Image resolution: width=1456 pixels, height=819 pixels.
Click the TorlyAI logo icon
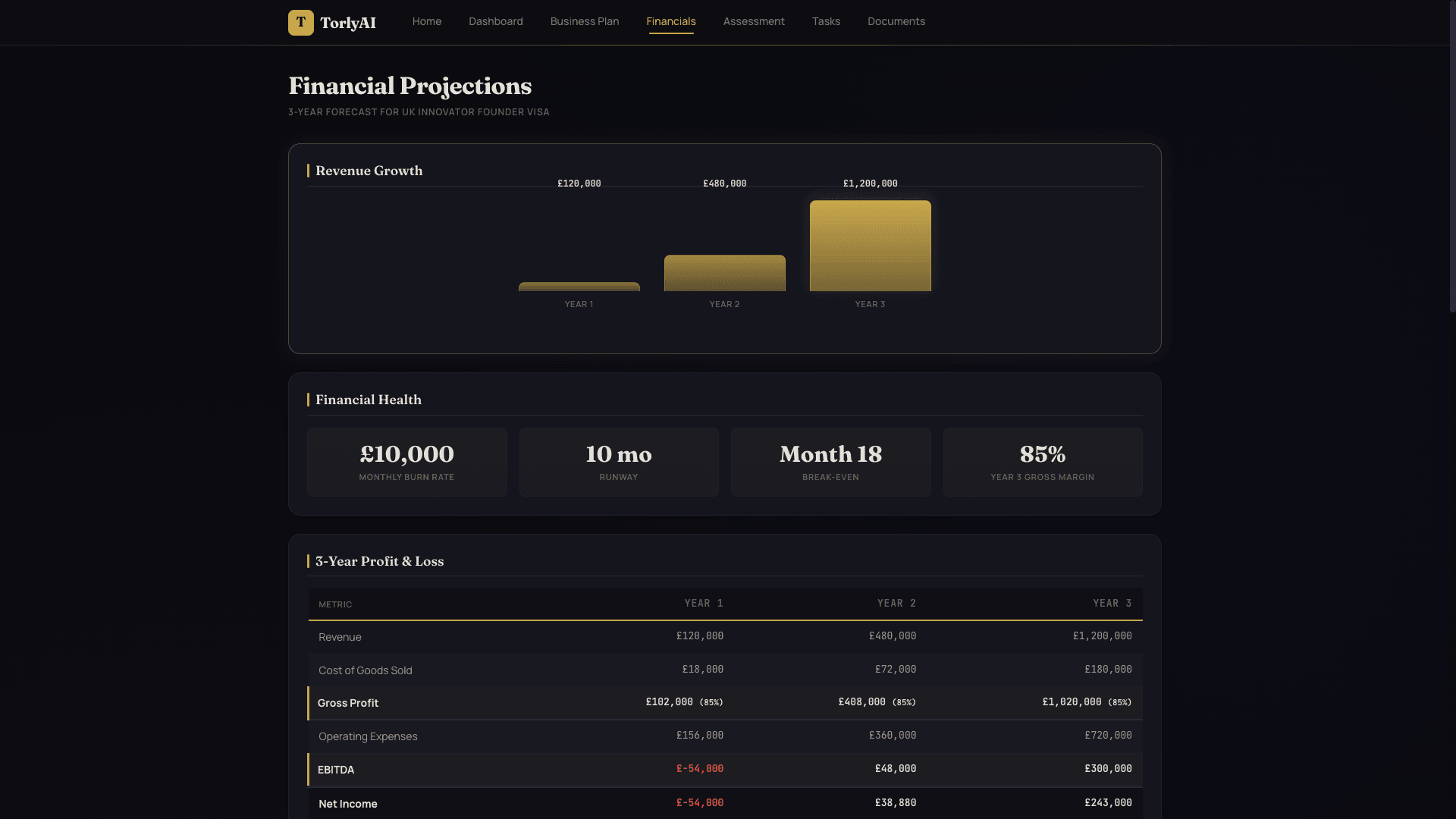301,22
